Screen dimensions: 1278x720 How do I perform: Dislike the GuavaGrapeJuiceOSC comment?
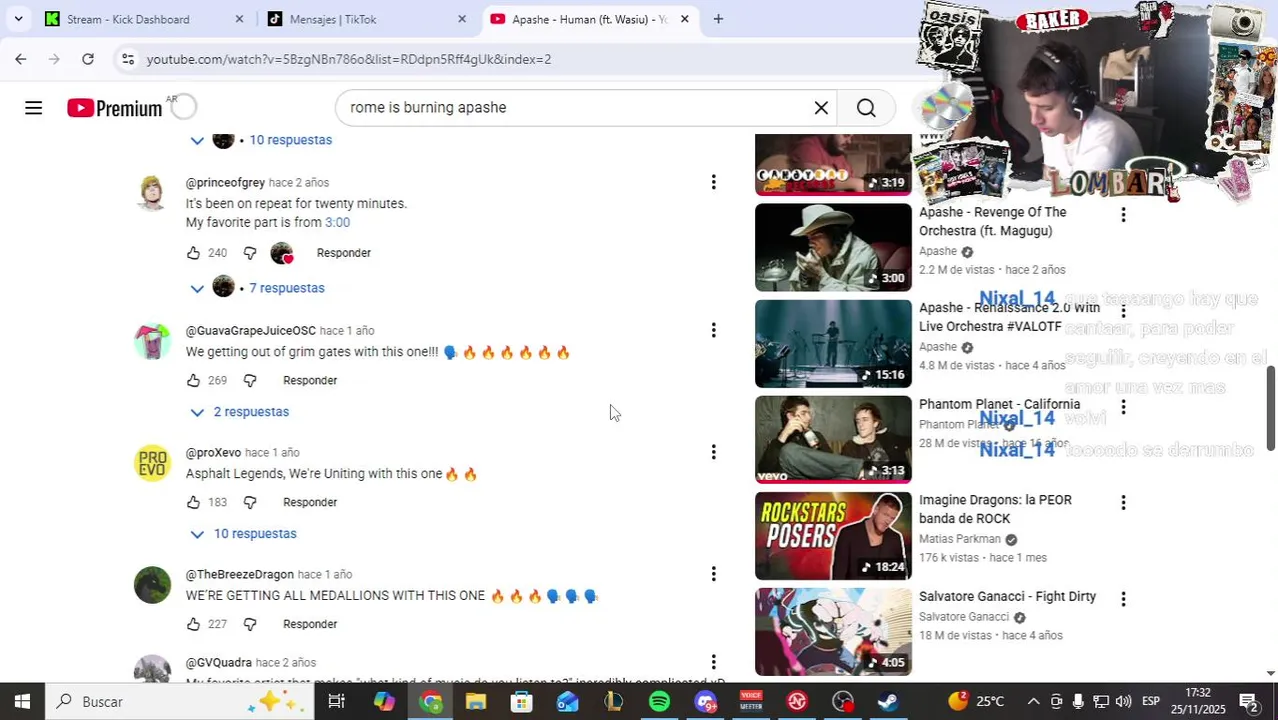tap(250, 381)
